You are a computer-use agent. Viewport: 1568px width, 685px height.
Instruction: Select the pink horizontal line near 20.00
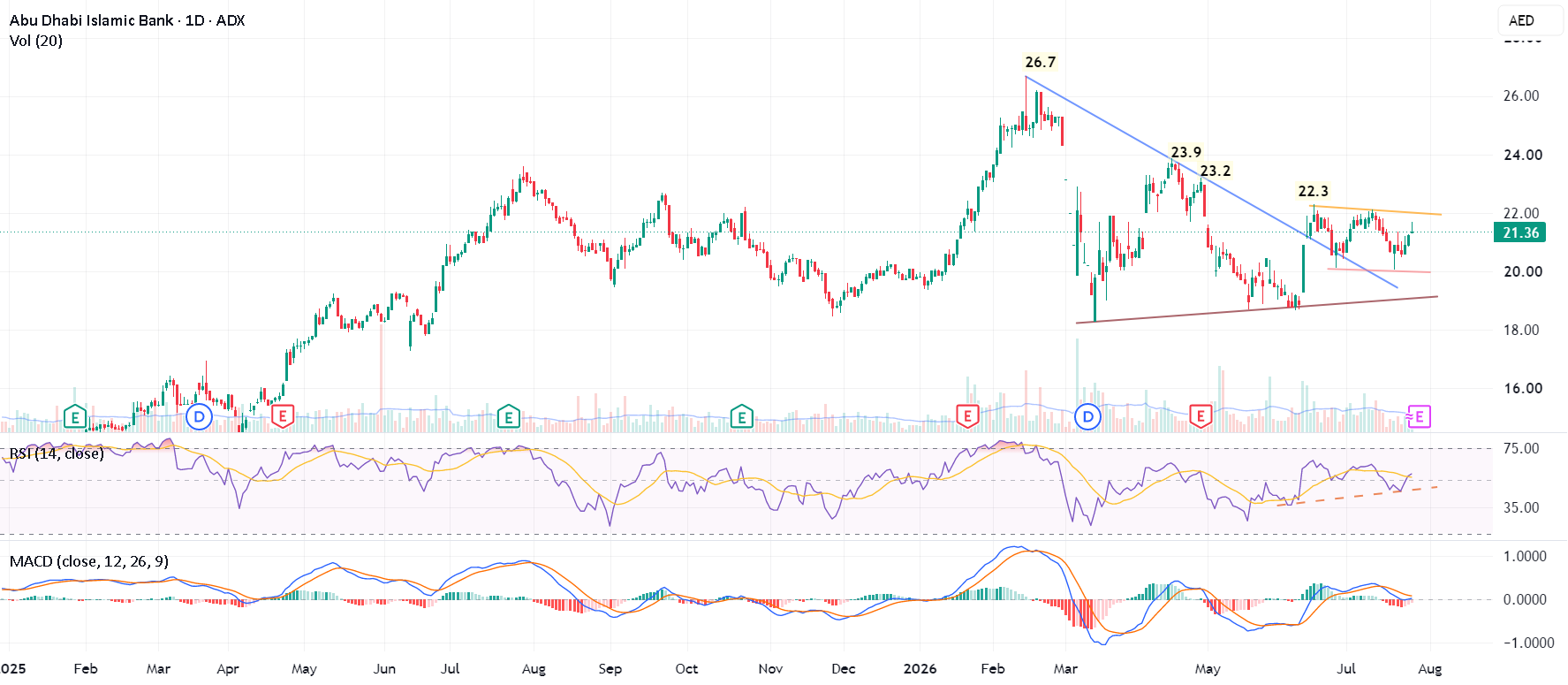(x=1378, y=270)
